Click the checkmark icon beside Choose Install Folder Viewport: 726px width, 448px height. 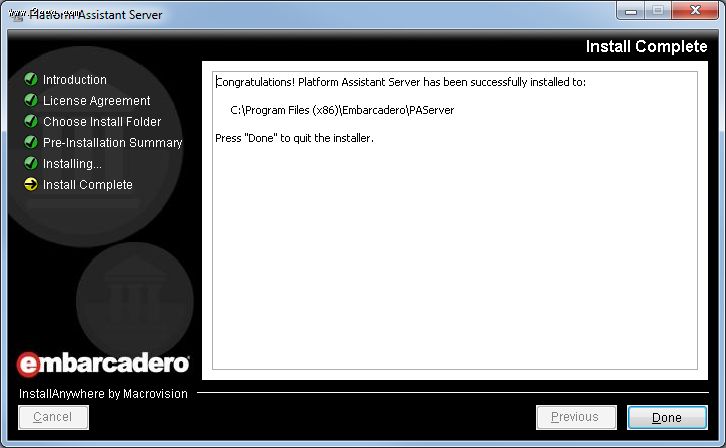click(x=31, y=121)
